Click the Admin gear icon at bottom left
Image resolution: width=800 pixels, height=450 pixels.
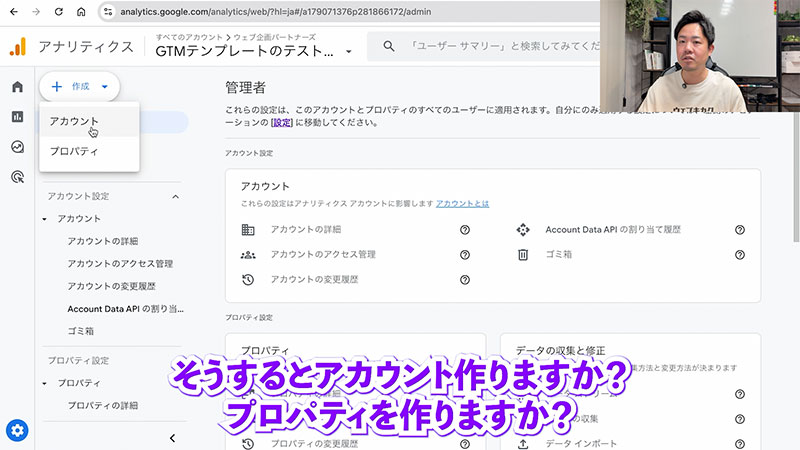tap(17, 431)
